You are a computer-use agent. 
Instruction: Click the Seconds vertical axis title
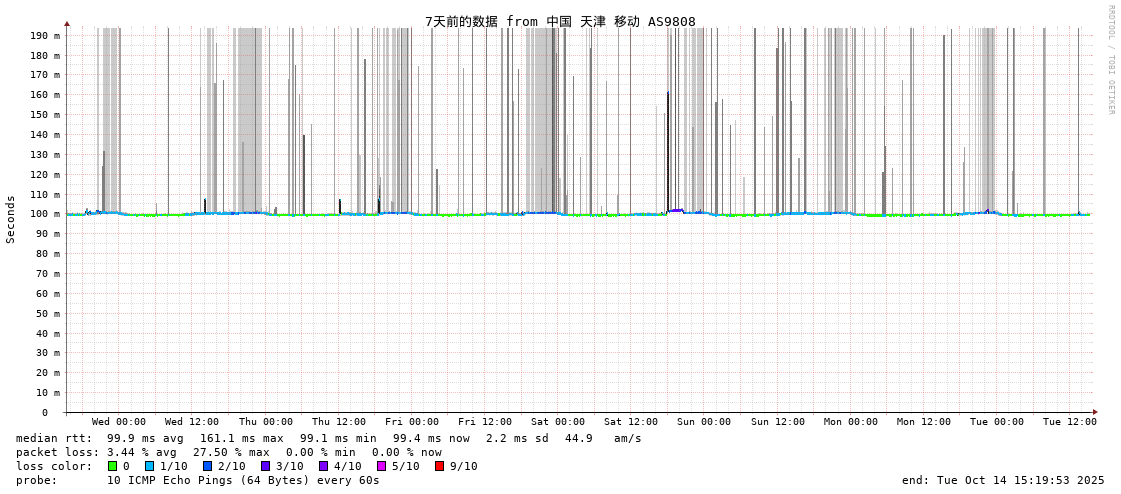pos(11,219)
